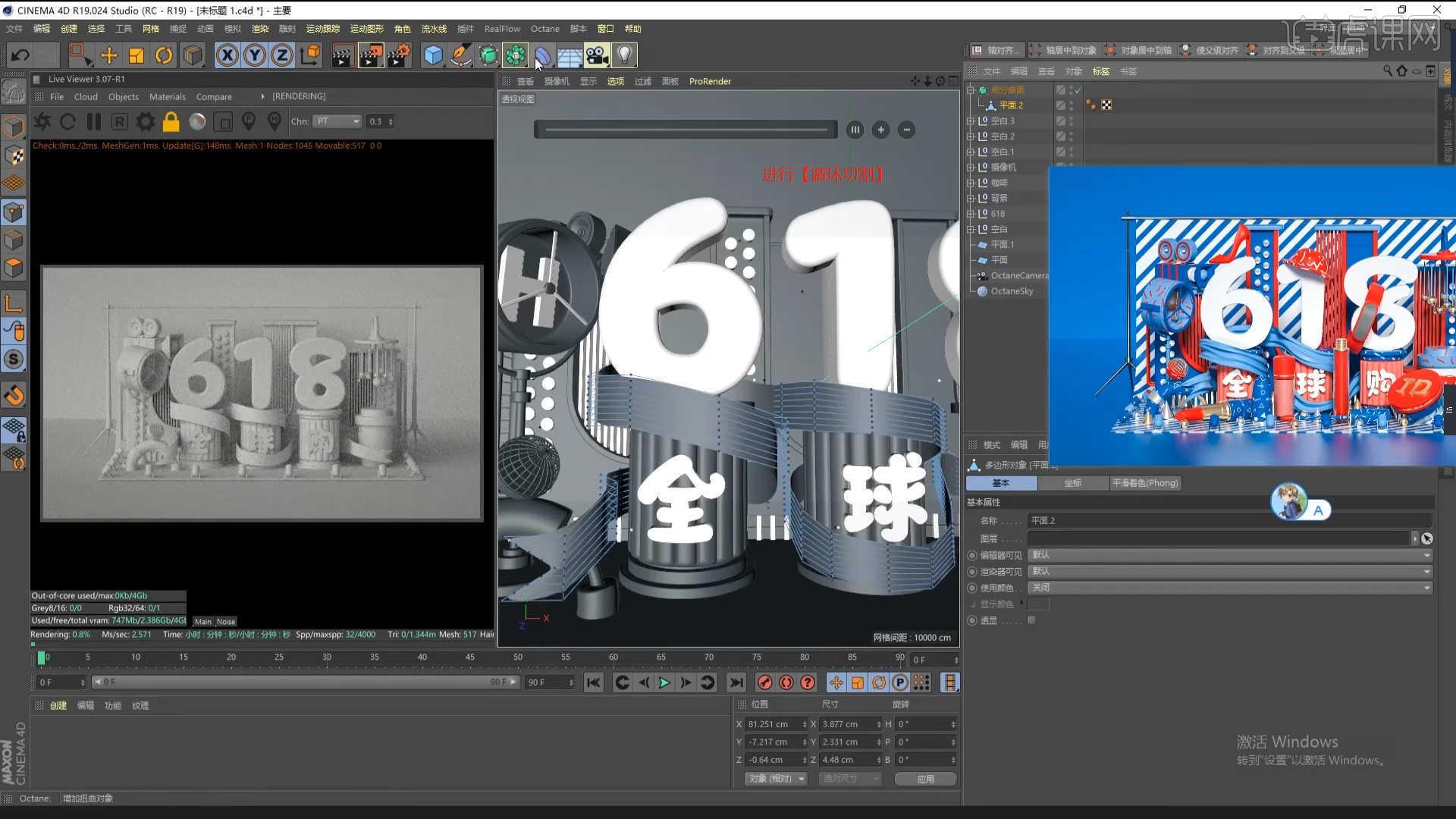Click the X position field showing 81.251 cm
Image resolution: width=1456 pixels, height=819 pixels.
point(775,724)
